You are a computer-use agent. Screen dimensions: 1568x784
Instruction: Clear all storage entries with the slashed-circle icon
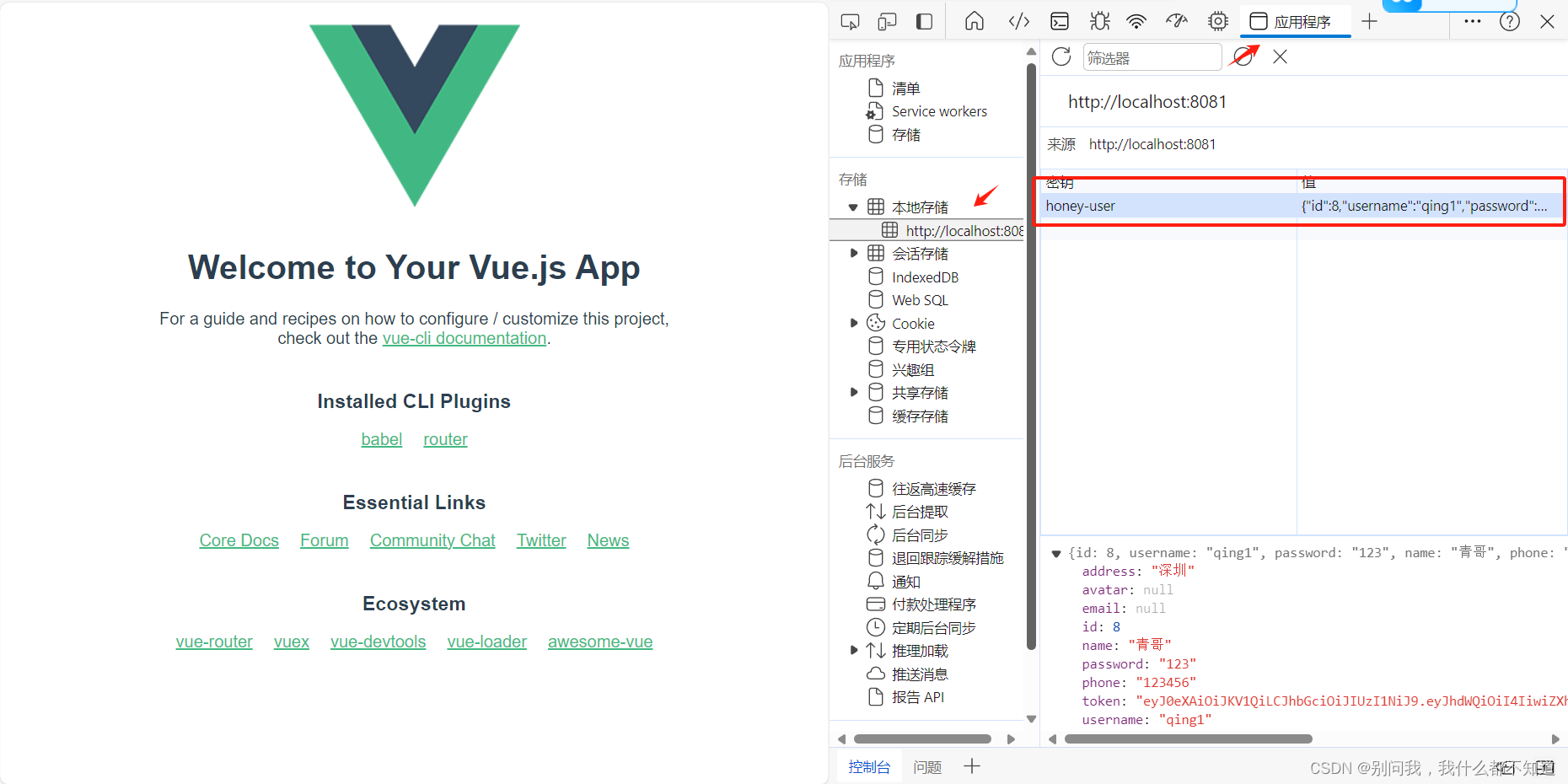coord(1241,56)
